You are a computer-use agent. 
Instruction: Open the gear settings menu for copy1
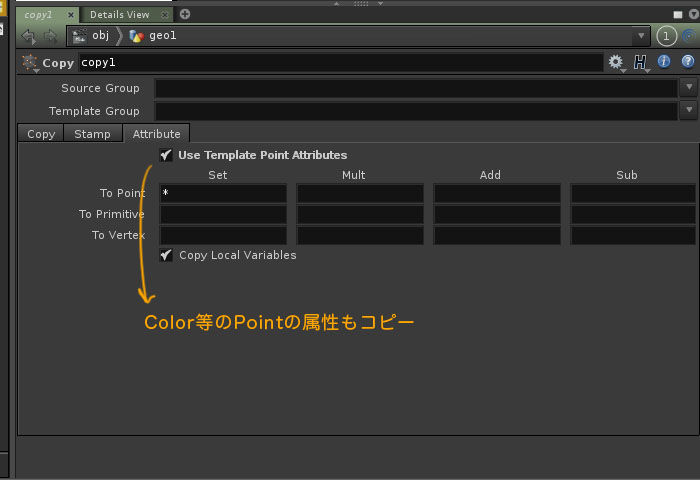pyautogui.click(x=616, y=62)
